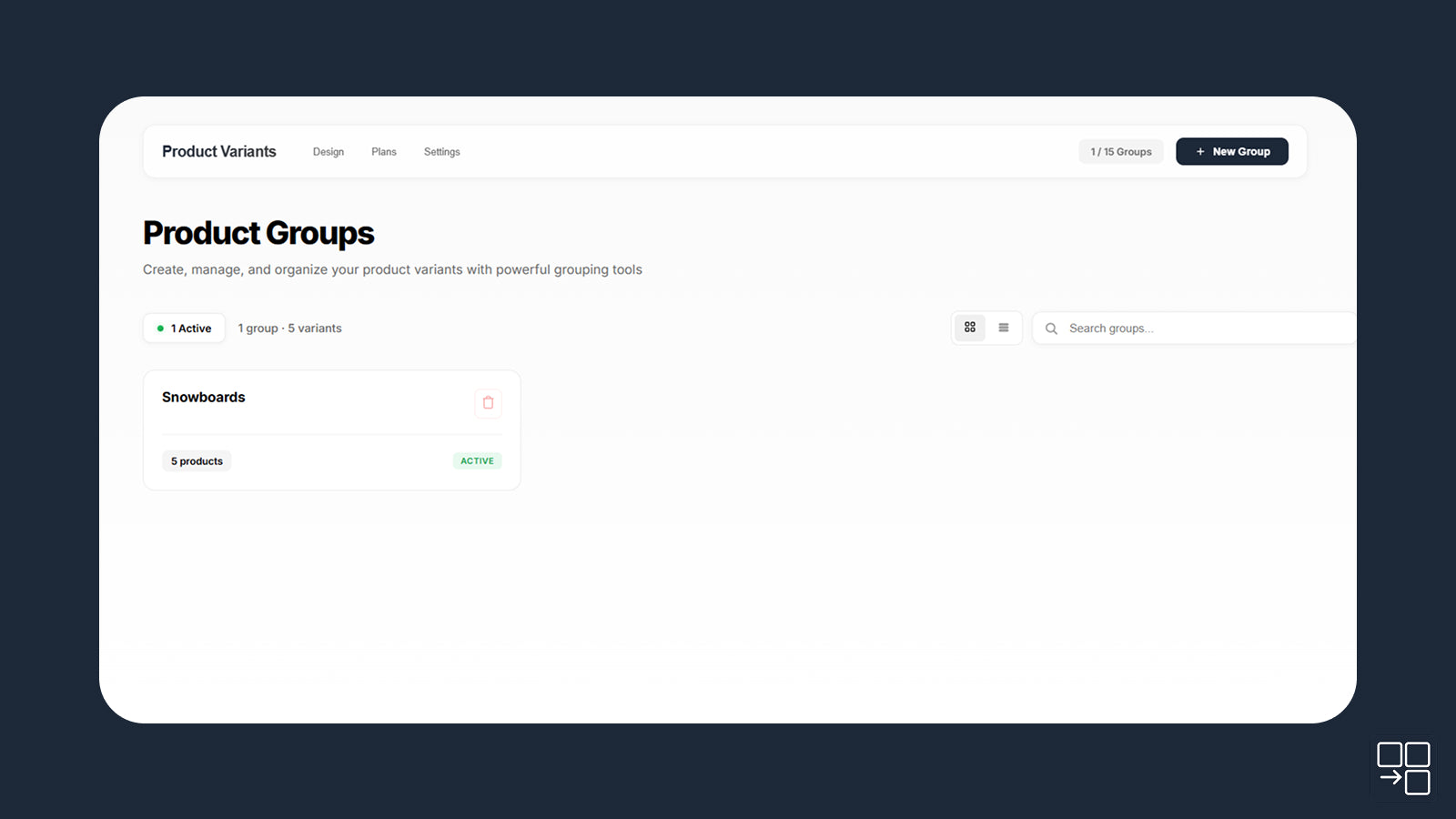Toggle the 1 Active filter pill
This screenshot has height=819, width=1456.
point(184,328)
